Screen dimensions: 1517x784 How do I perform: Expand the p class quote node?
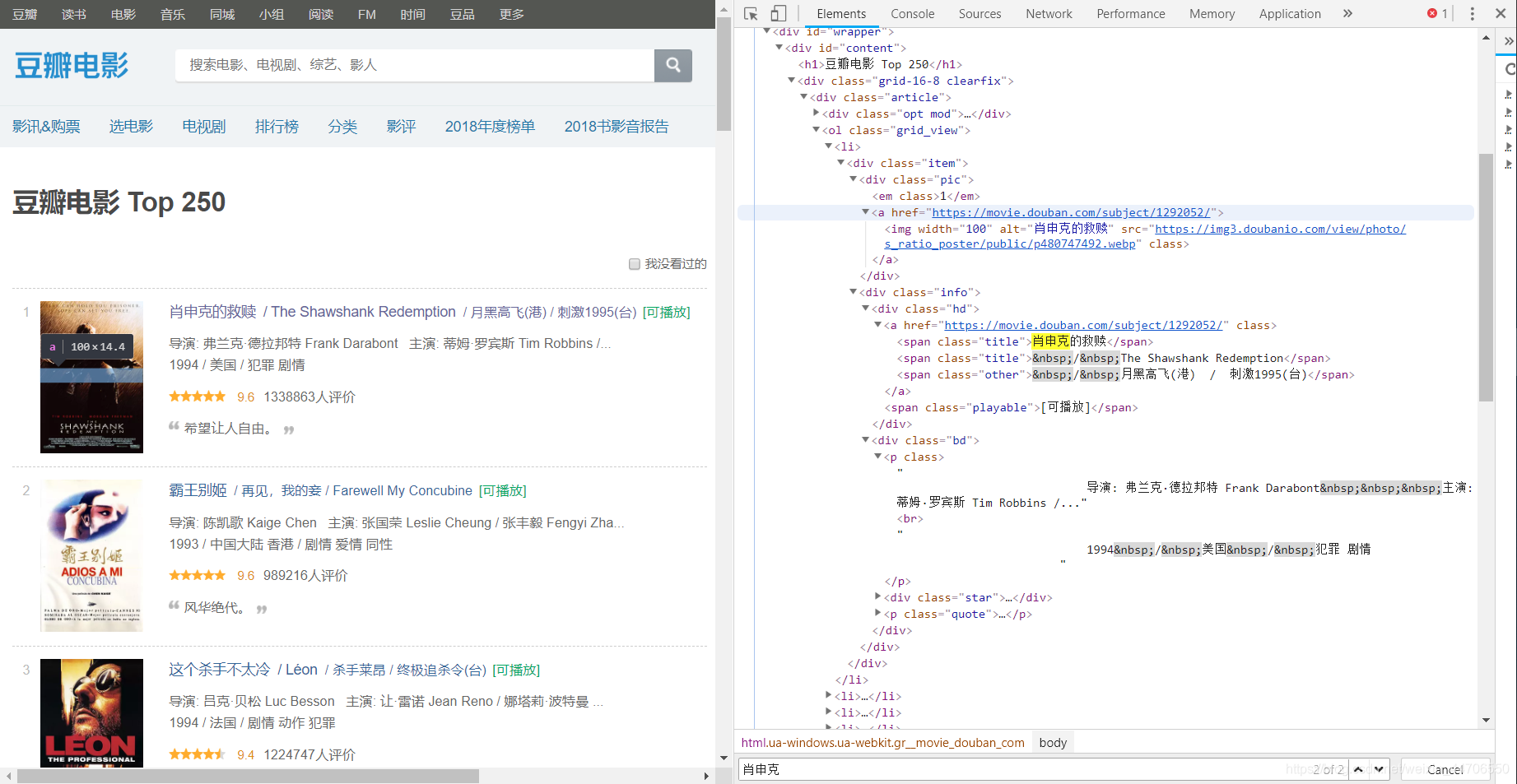tap(877, 614)
